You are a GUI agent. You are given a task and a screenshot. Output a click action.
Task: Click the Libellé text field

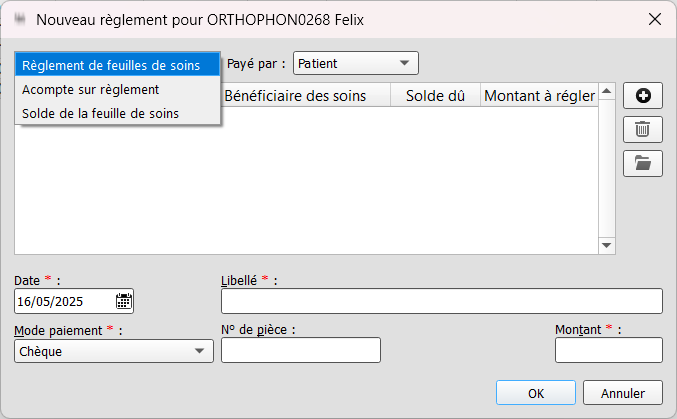(x=442, y=301)
